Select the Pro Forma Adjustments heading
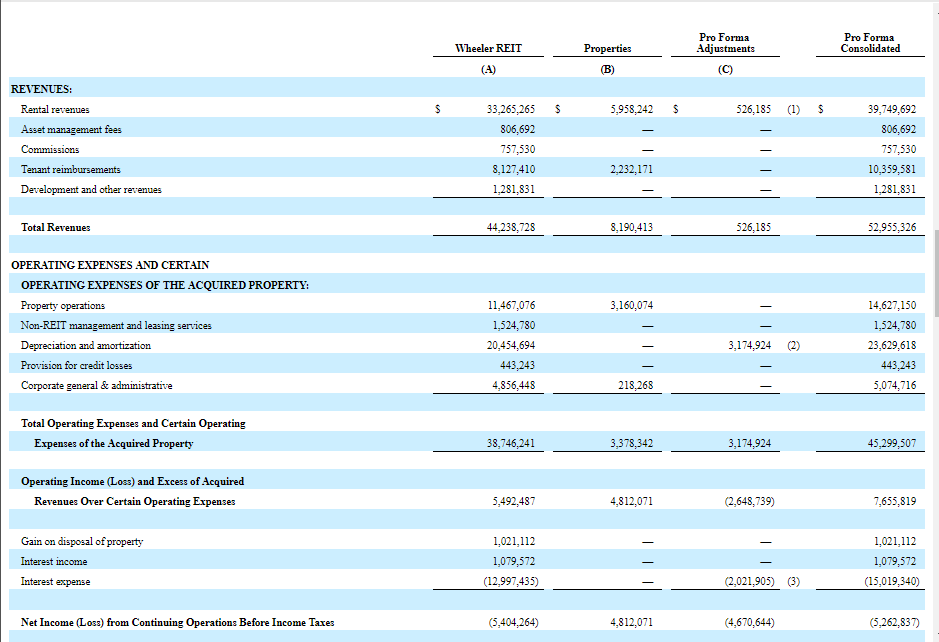The width and height of the screenshot is (939, 642). (724, 43)
